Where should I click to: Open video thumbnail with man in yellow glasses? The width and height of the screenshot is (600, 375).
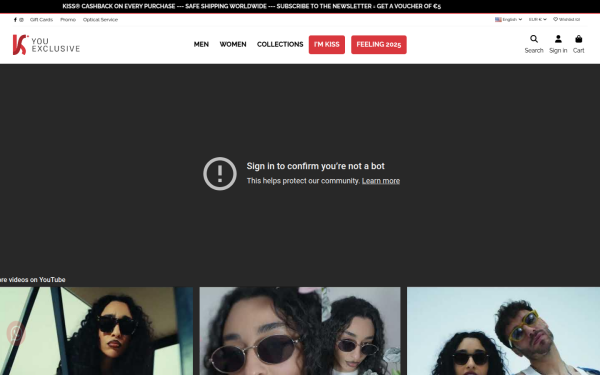pyautogui.click(x=503, y=331)
